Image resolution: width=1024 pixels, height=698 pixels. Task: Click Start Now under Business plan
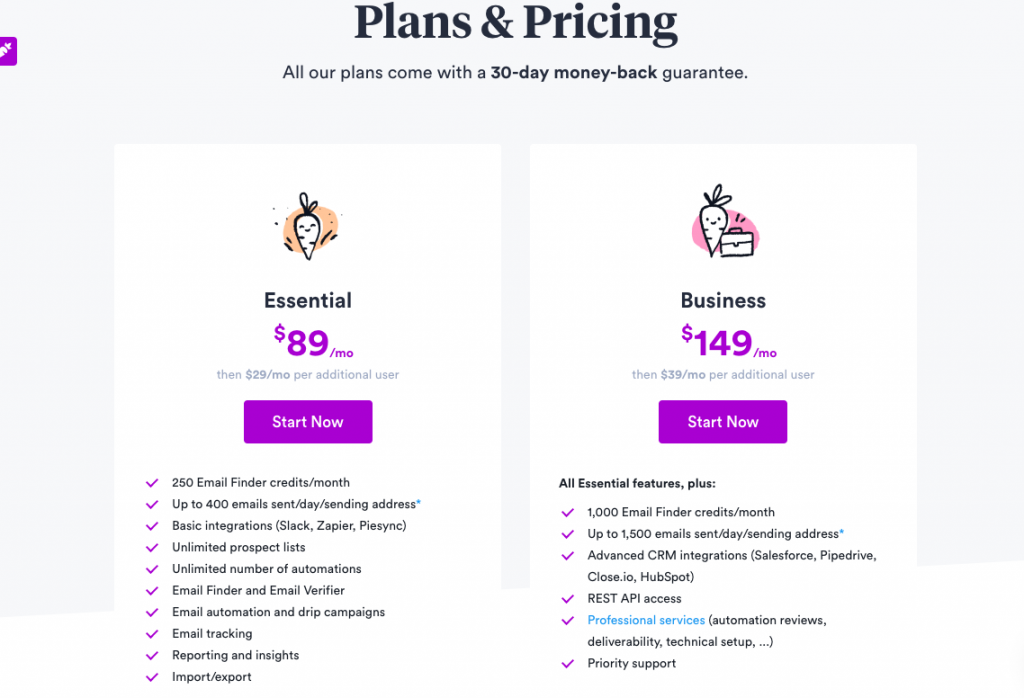722,422
